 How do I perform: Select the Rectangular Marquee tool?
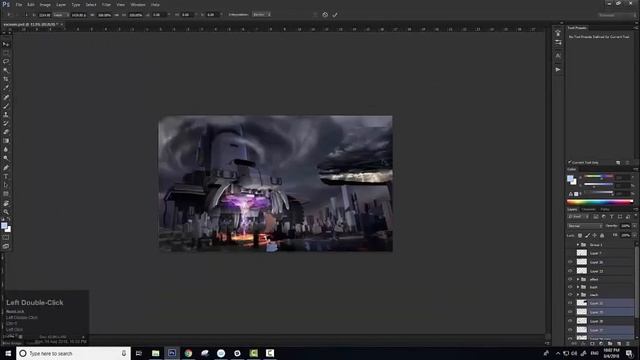click(x=6, y=53)
